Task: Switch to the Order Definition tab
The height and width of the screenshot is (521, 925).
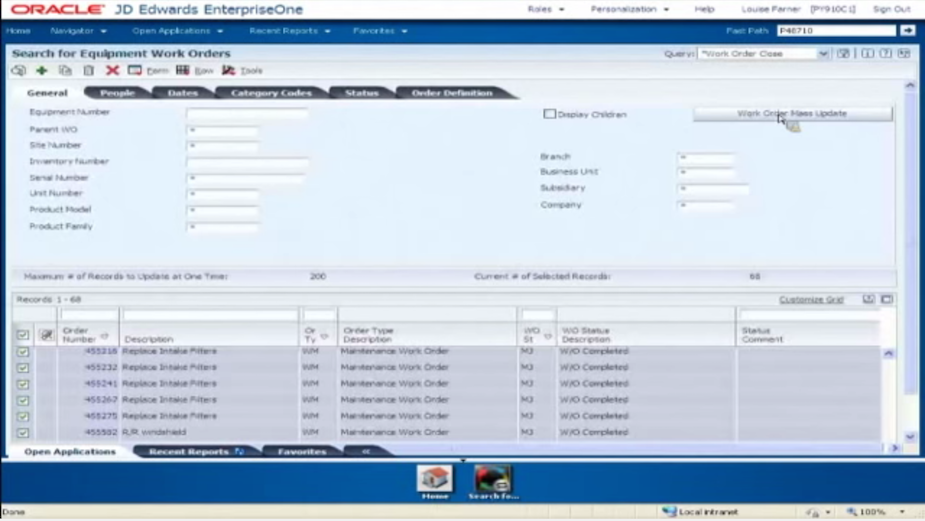Action: (x=452, y=93)
